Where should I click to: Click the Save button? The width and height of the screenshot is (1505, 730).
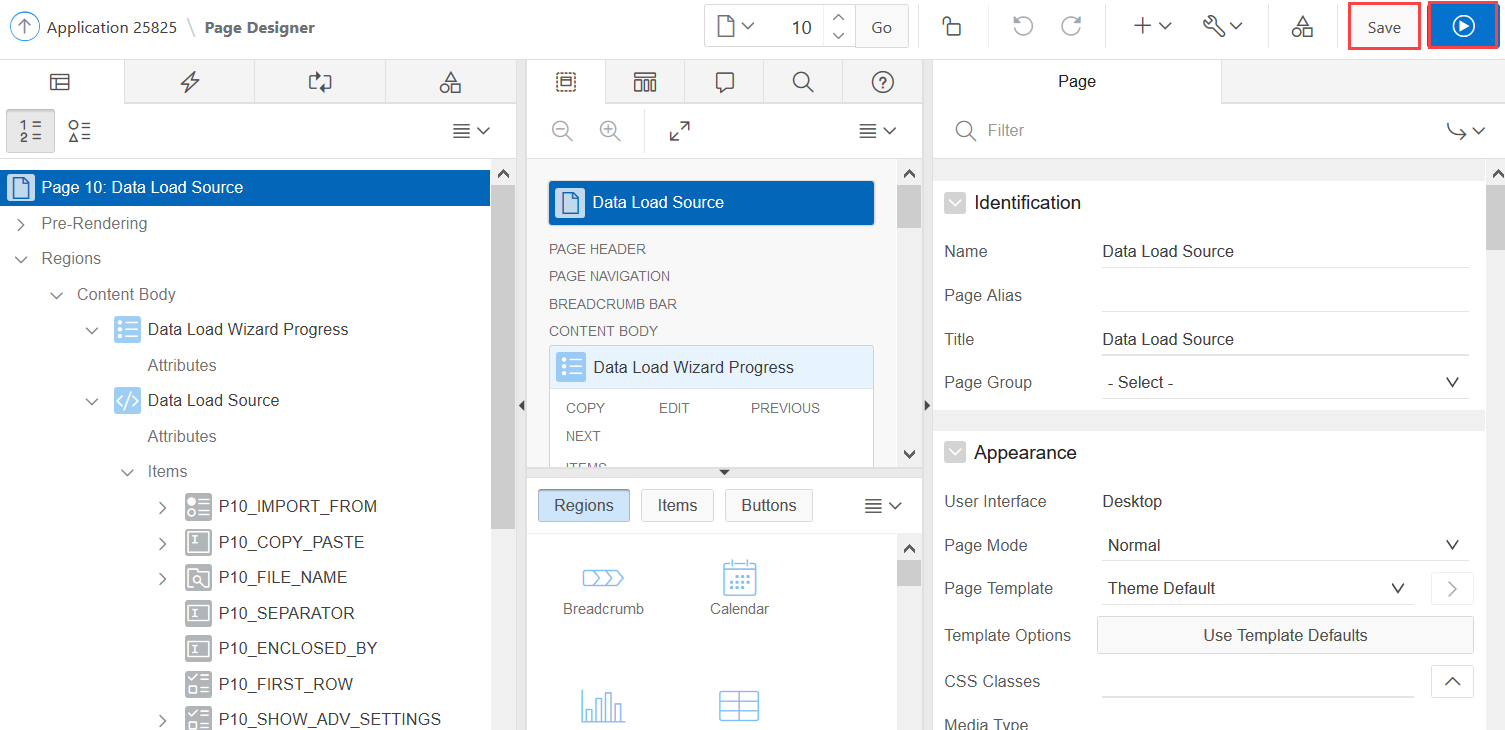[1384, 27]
